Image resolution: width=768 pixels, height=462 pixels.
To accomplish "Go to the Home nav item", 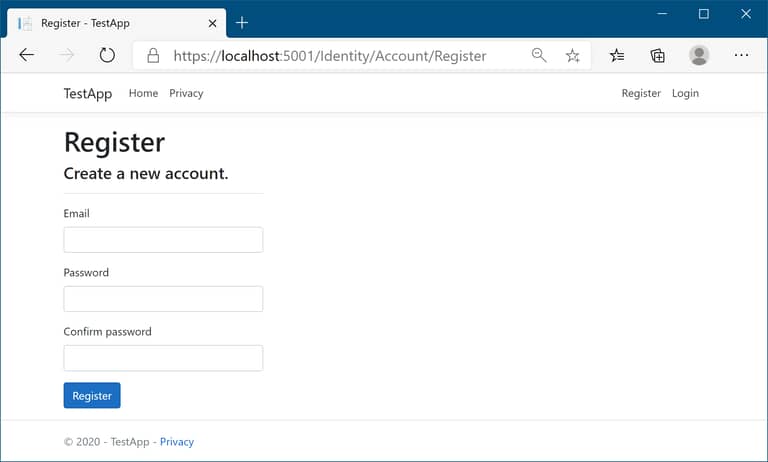I will (x=143, y=93).
